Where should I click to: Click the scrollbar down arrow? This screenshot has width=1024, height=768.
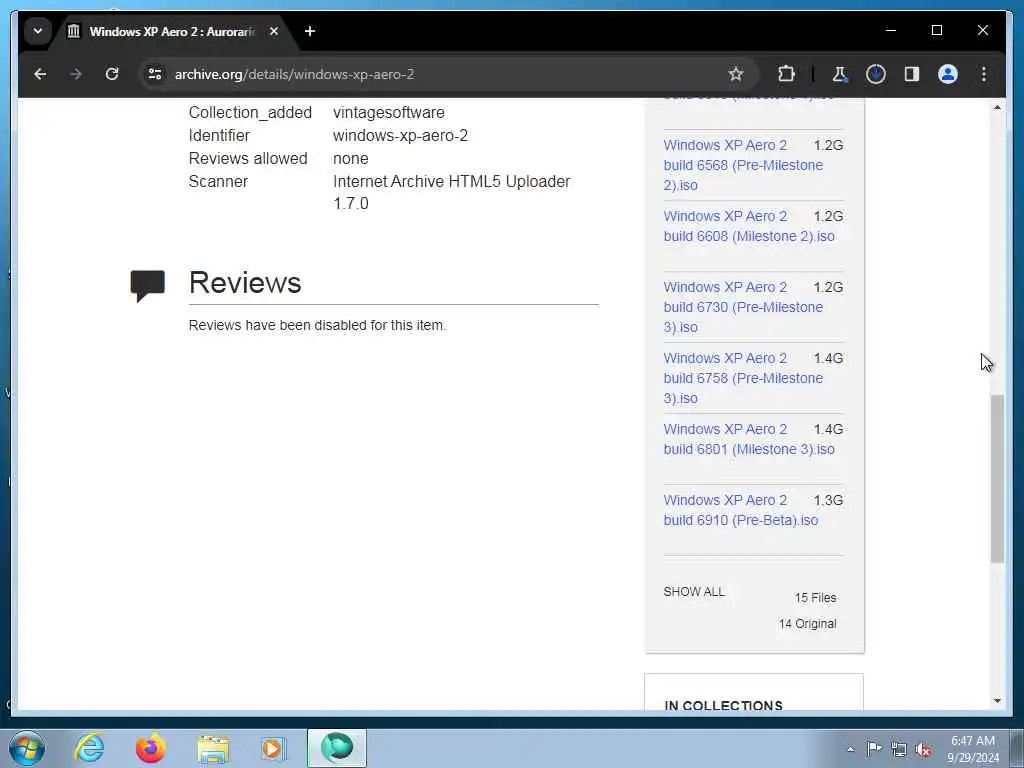pos(997,701)
